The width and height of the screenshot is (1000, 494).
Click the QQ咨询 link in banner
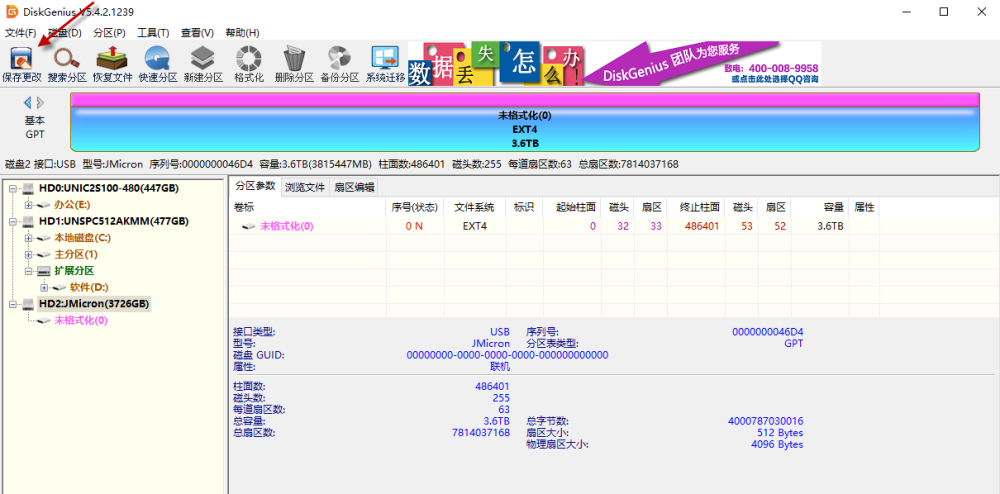(x=775, y=79)
